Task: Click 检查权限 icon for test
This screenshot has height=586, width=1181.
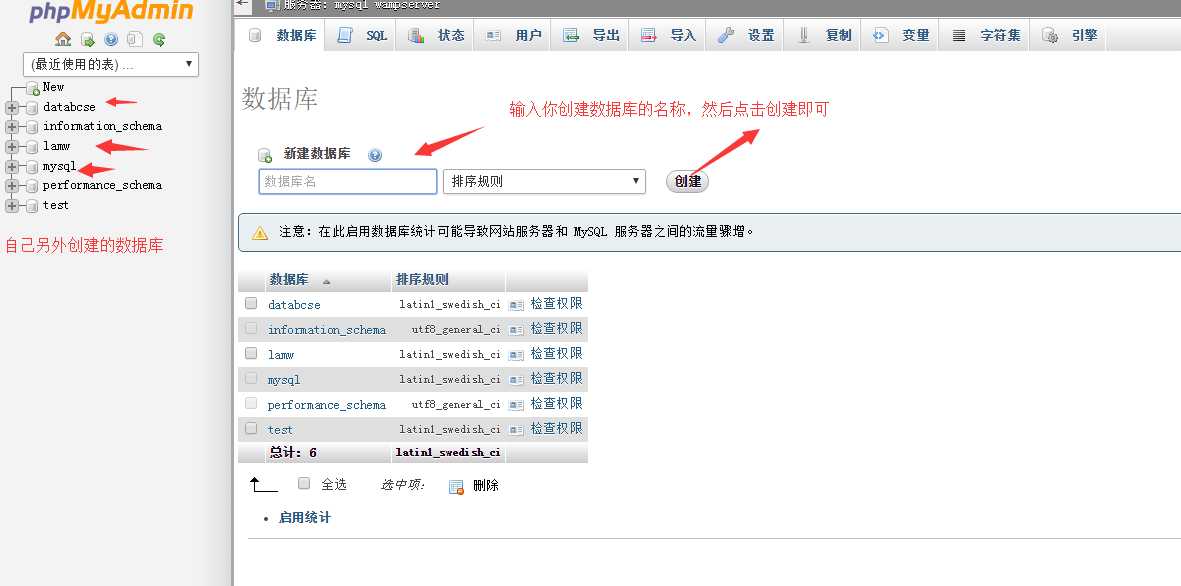Action: click(516, 429)
